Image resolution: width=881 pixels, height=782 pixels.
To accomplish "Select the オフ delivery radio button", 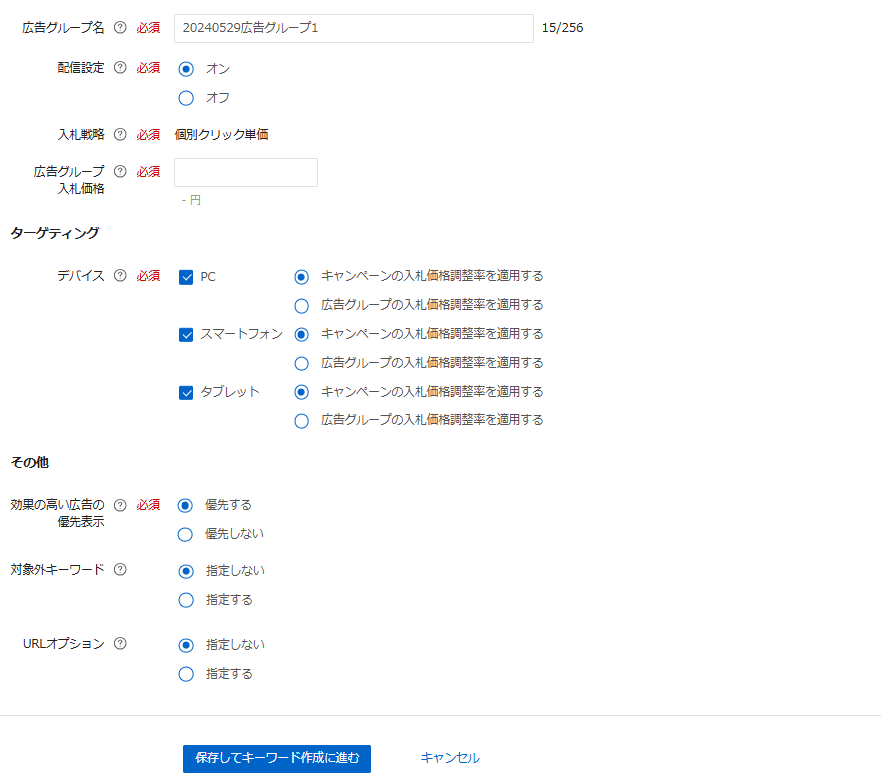I will 186,98.
